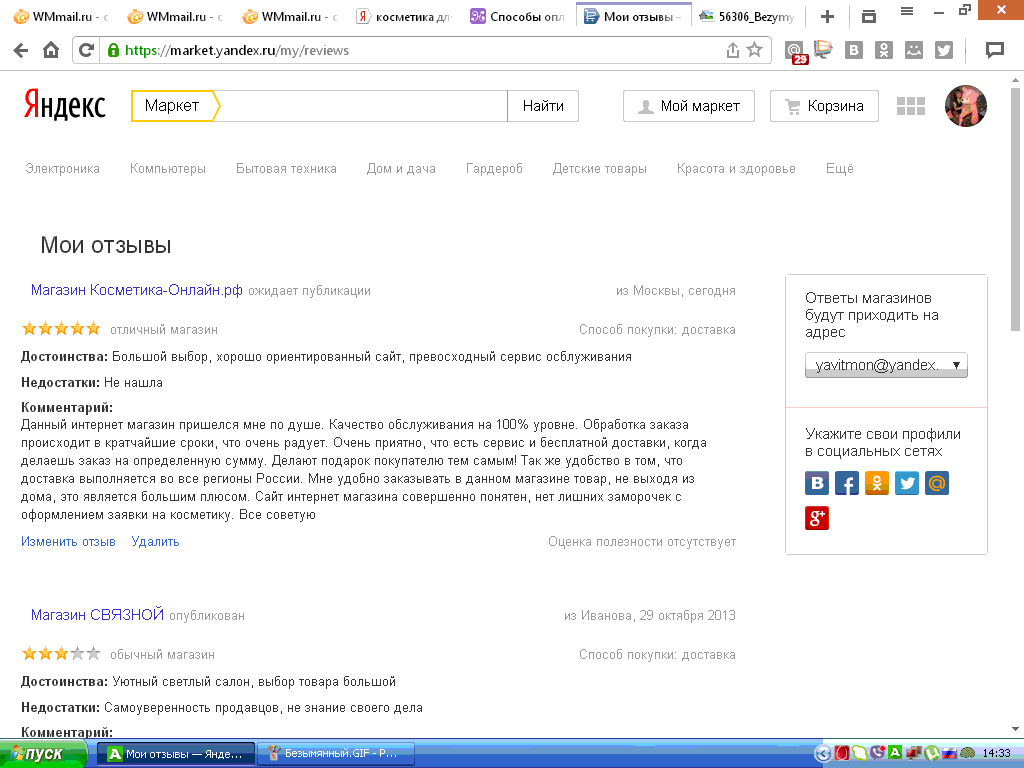
Task: Click the Odnoklassniki toolbar extension icon
Action: coord(884,50)
